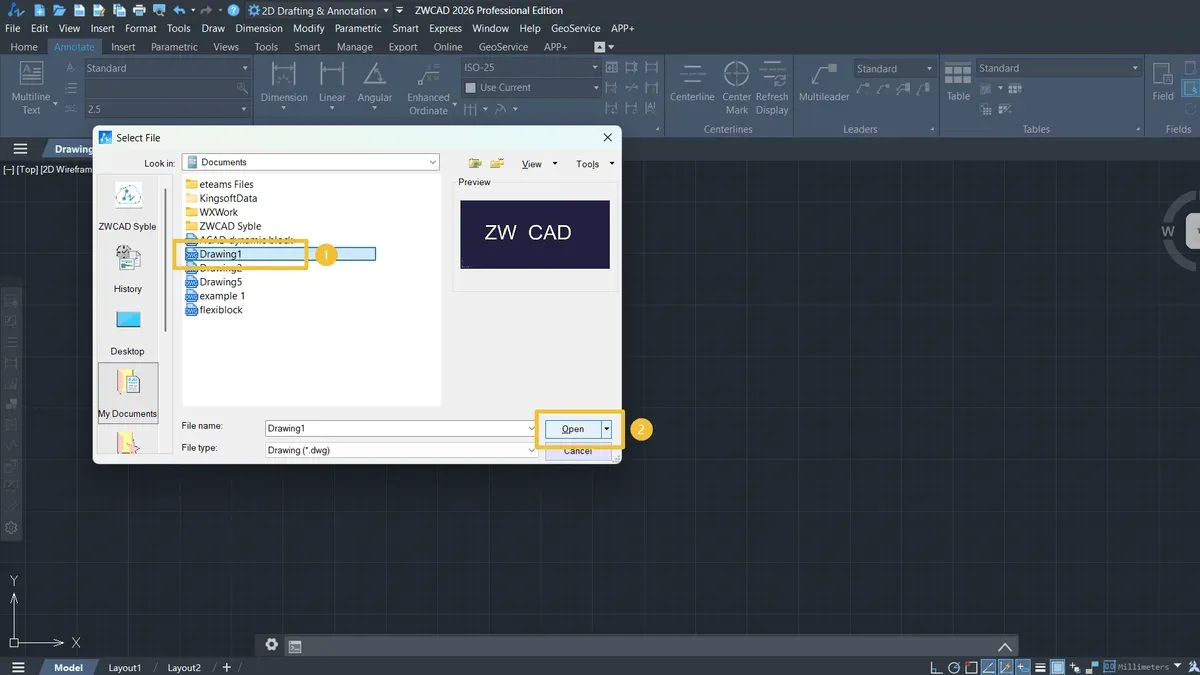Screen dimensions: 1200x675
Task: Open the eteams Files folder
Action: tap(220, 184)
